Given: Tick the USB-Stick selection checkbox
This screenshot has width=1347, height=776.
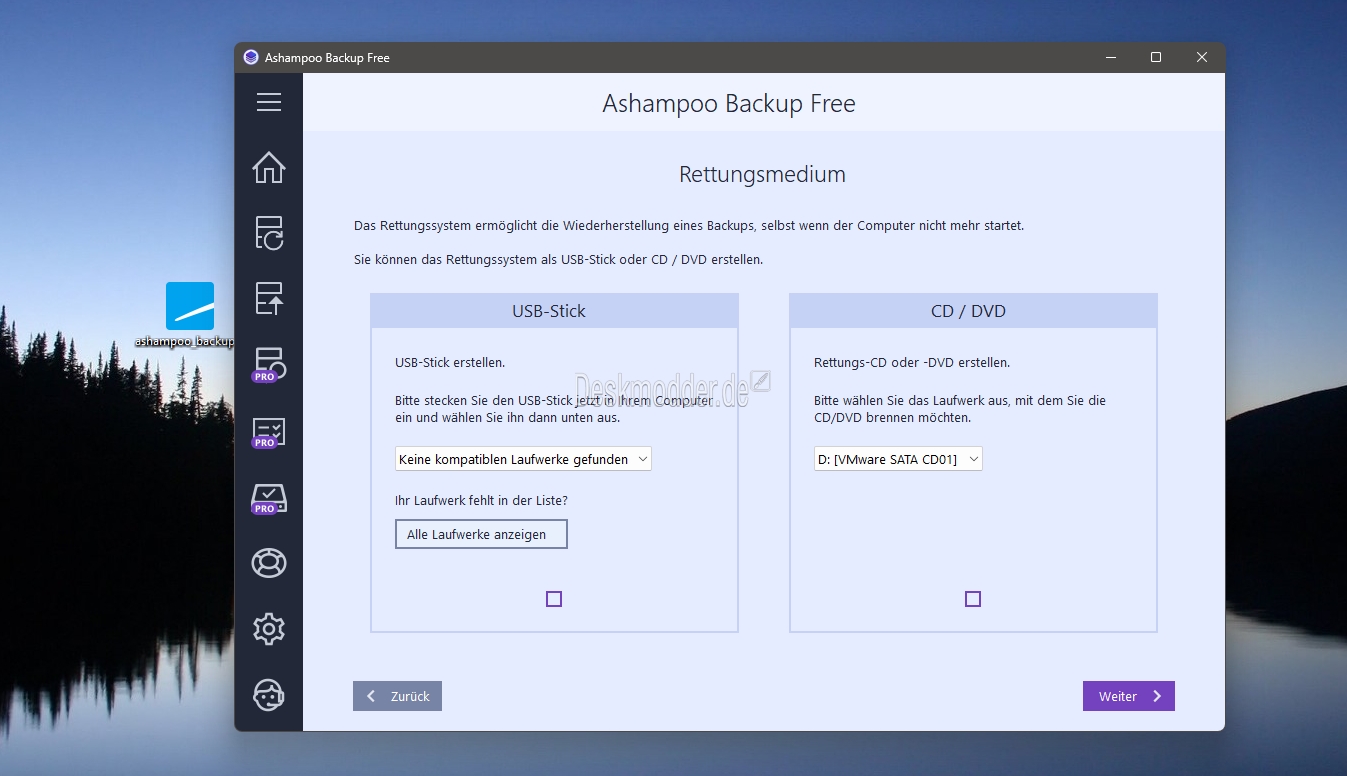Looking at the screenshot, I should click(x=554, y=599).
